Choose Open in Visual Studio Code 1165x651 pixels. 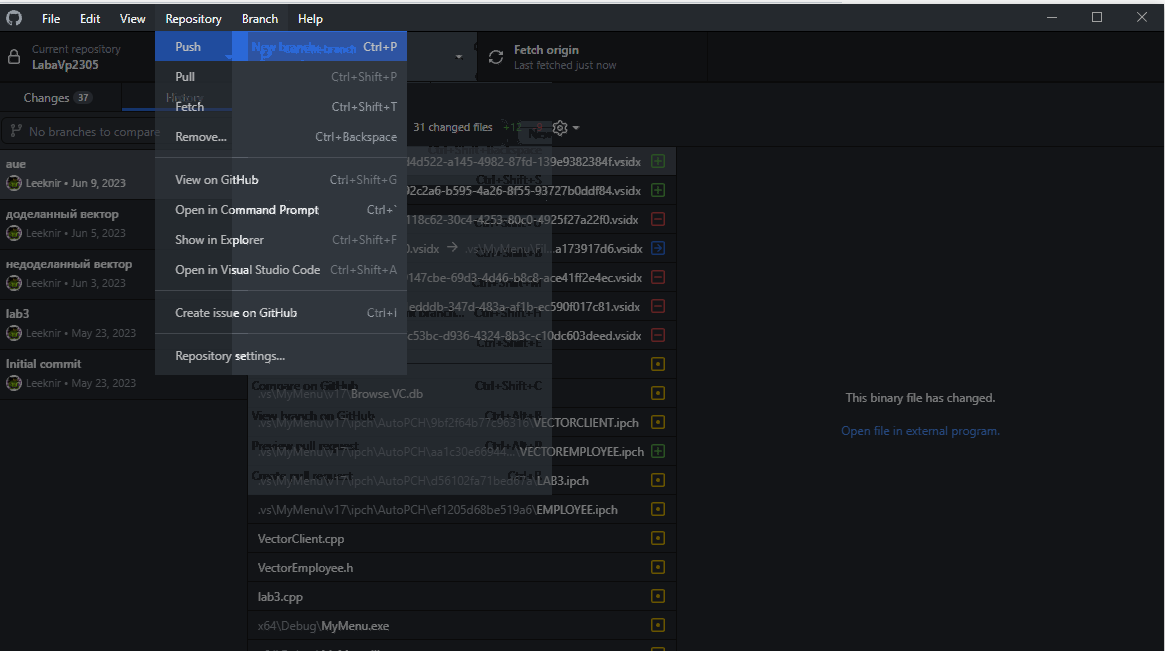tap(246, 269)
